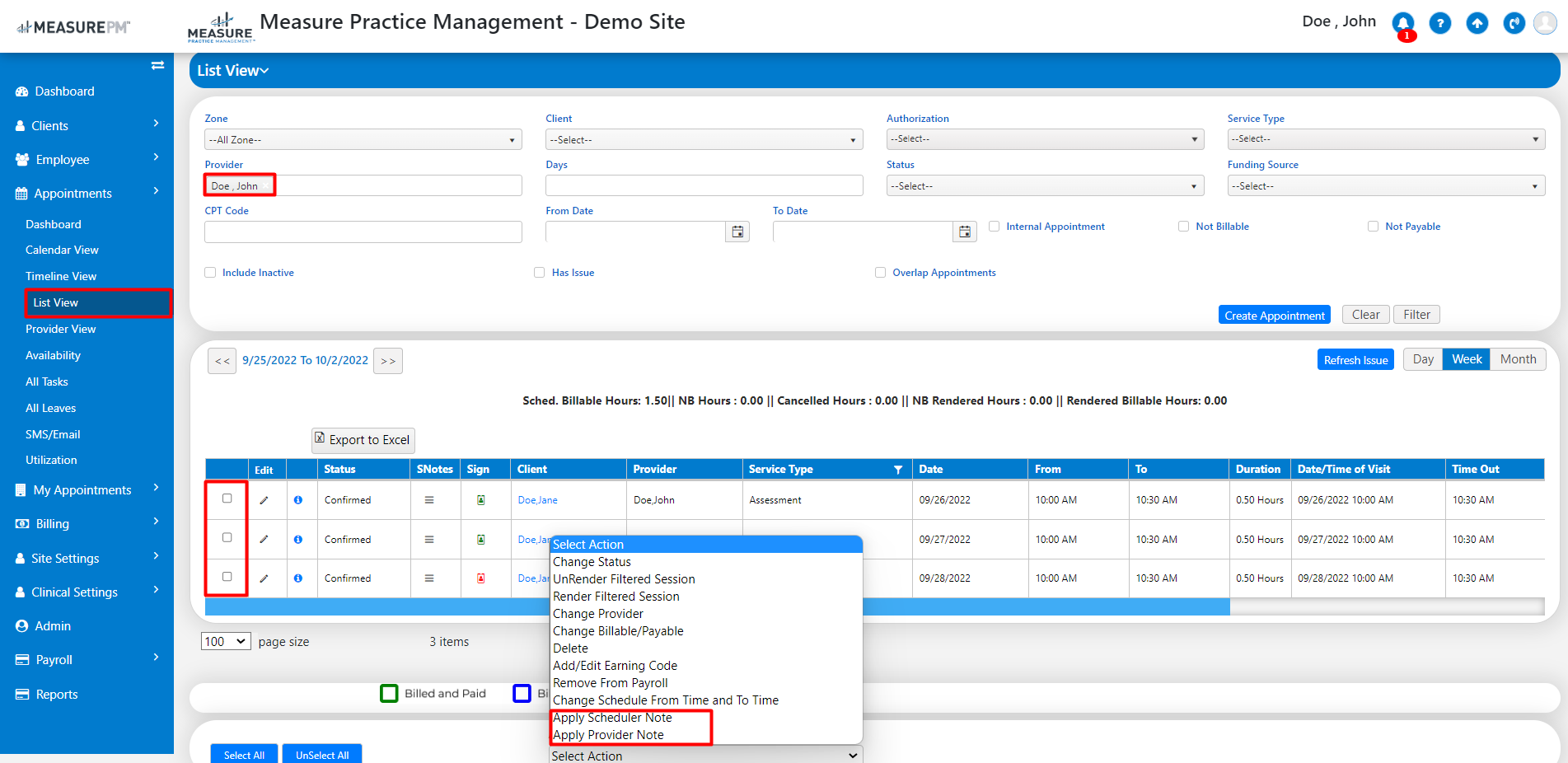Expand the Clients sidebar section

point(87,126)
